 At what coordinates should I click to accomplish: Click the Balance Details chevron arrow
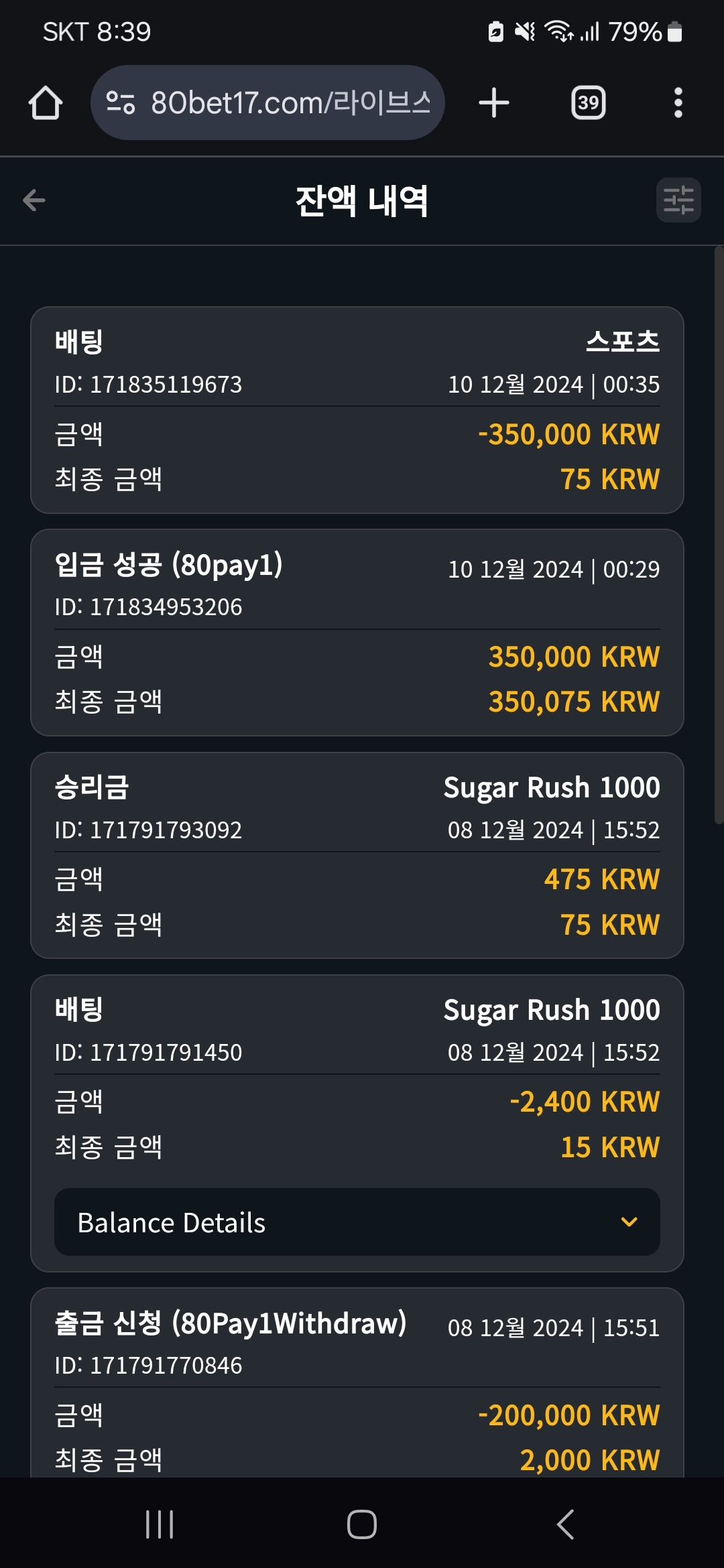(629, 1222)
